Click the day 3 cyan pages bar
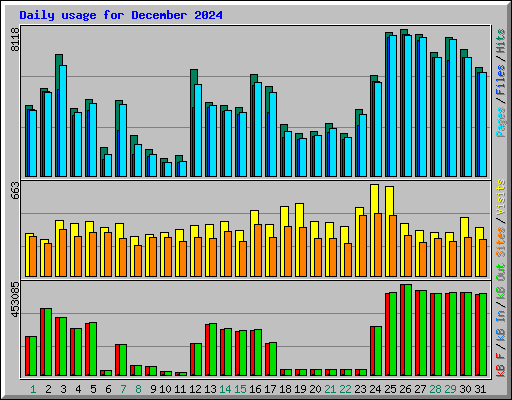The height and width of the screenshot is (400, 512). click(63, 121)
